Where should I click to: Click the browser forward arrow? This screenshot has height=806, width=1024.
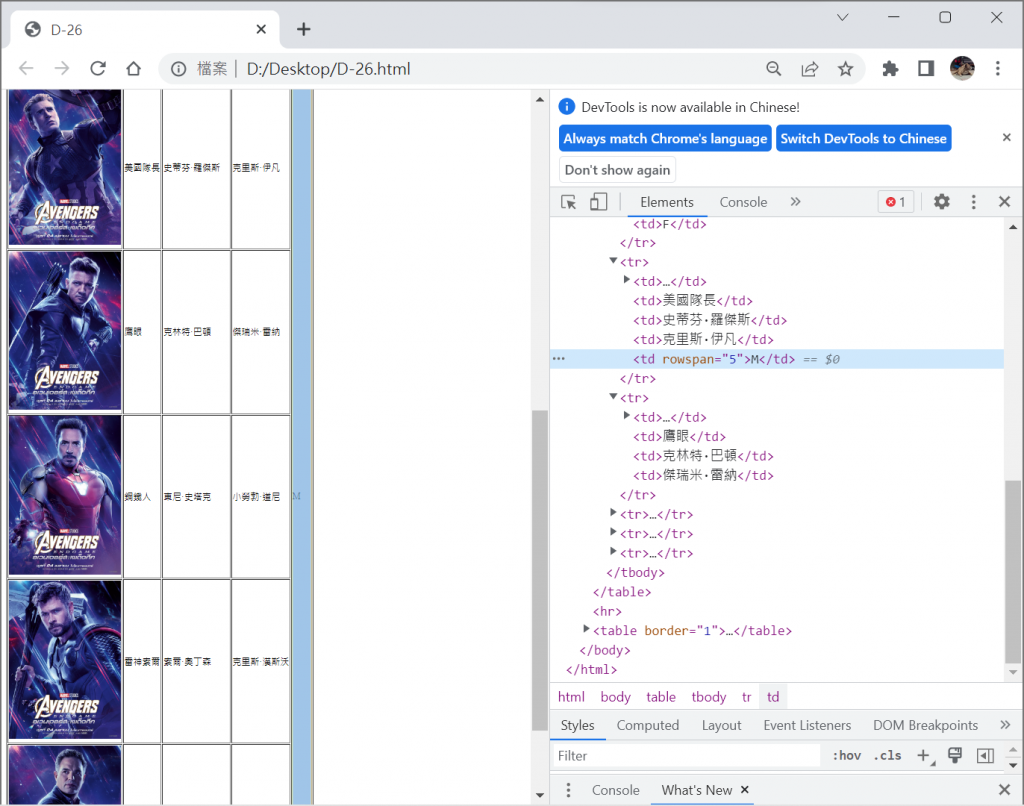click(x=62, y=68)
